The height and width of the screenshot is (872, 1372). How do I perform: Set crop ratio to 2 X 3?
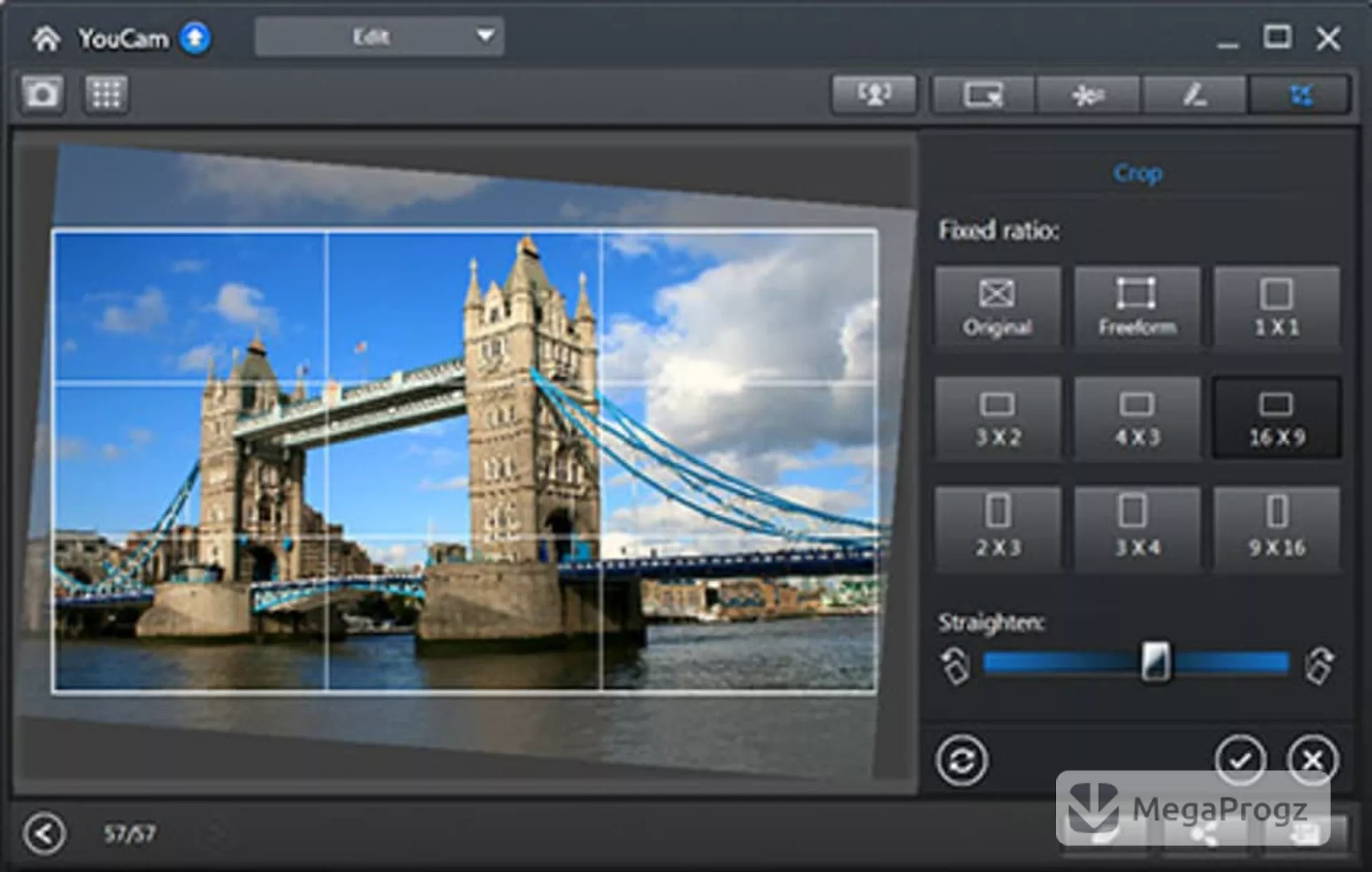998,529
